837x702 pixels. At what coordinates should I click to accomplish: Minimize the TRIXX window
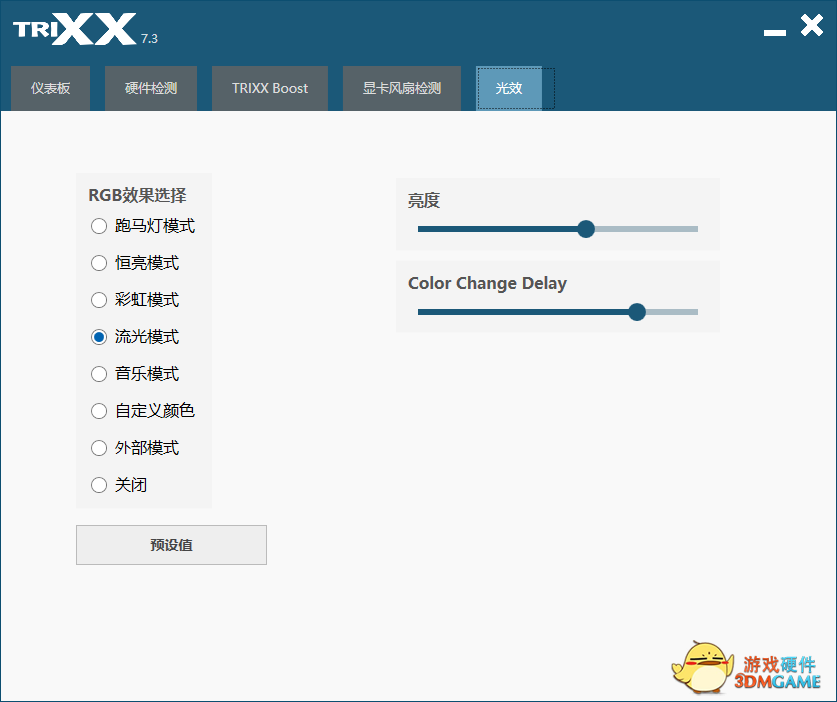pos(775,33)
